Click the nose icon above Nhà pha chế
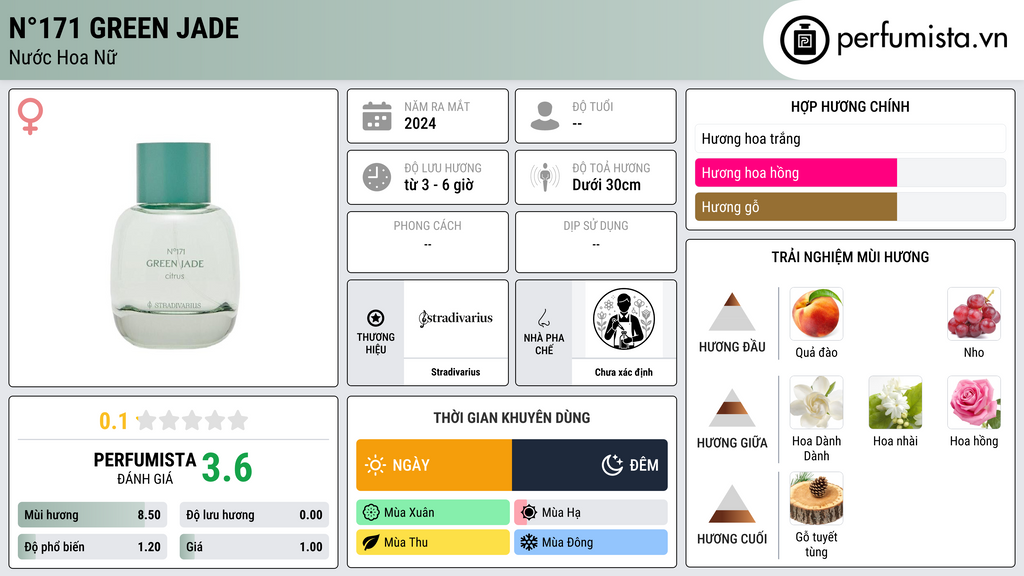1024x576 pixels. 543,318
